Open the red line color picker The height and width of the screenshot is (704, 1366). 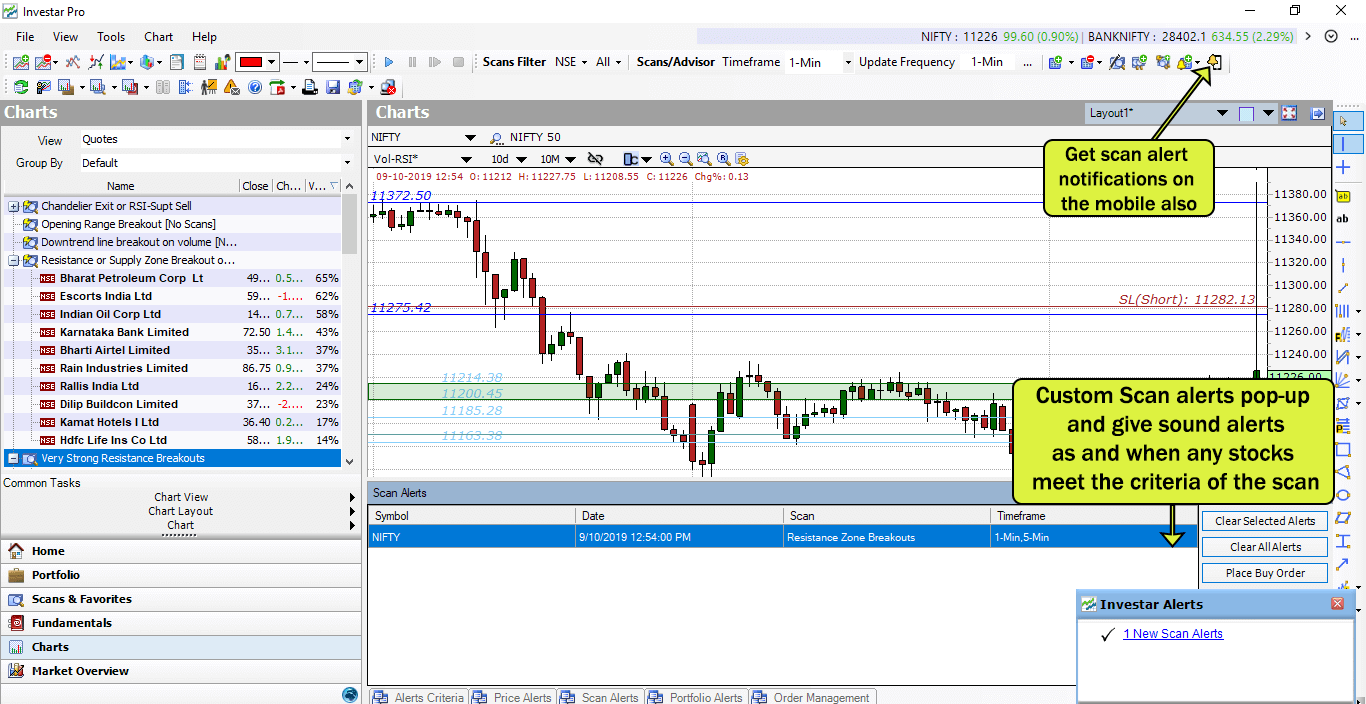pos(256,62)
